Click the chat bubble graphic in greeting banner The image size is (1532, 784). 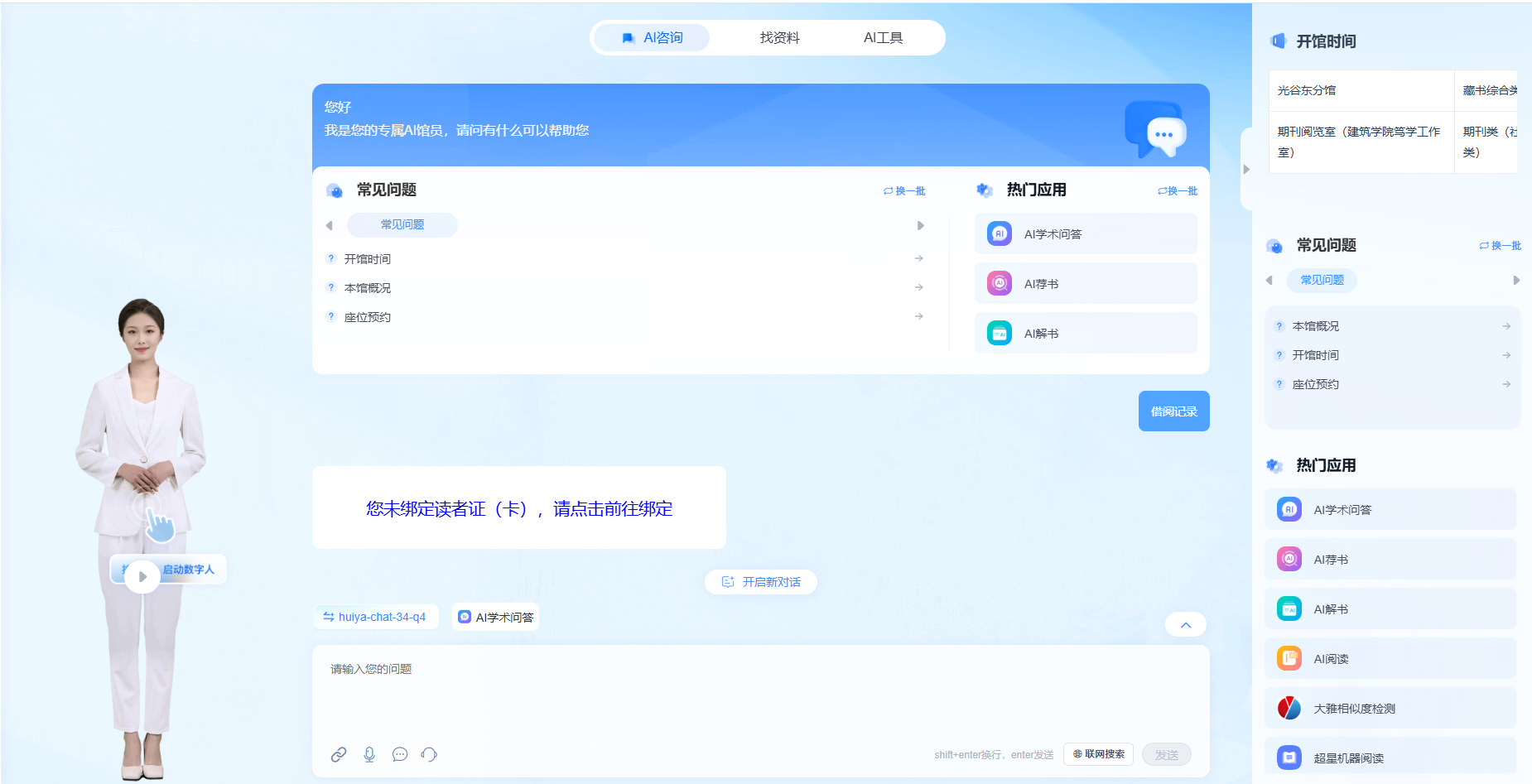1156,129
